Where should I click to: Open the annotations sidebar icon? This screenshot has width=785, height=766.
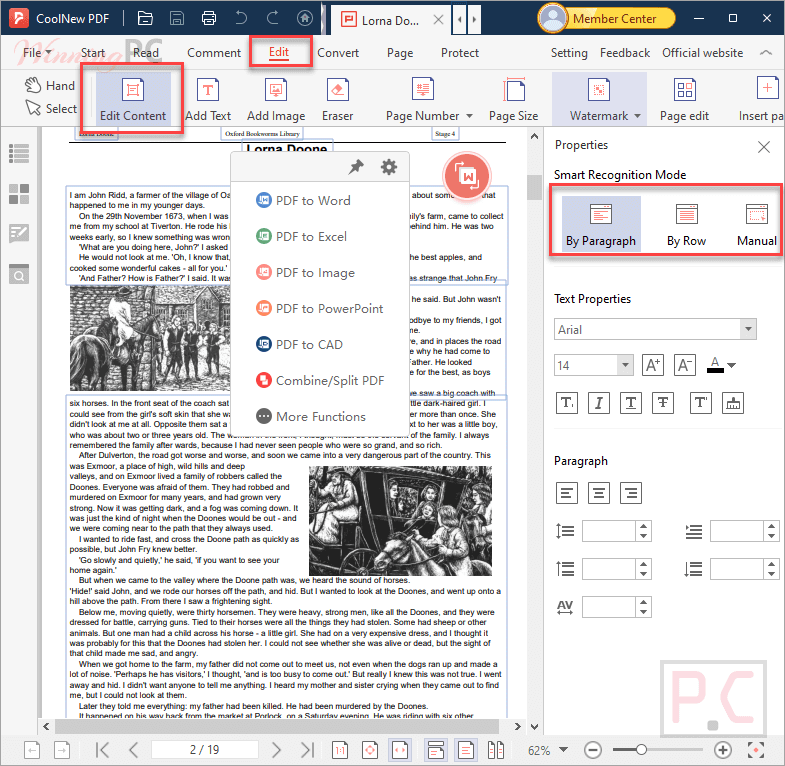pos(19,234)
